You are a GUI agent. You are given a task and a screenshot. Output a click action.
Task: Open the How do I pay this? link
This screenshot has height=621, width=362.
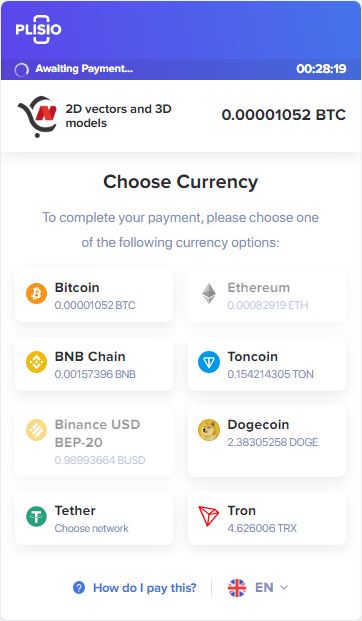[145, 588]
